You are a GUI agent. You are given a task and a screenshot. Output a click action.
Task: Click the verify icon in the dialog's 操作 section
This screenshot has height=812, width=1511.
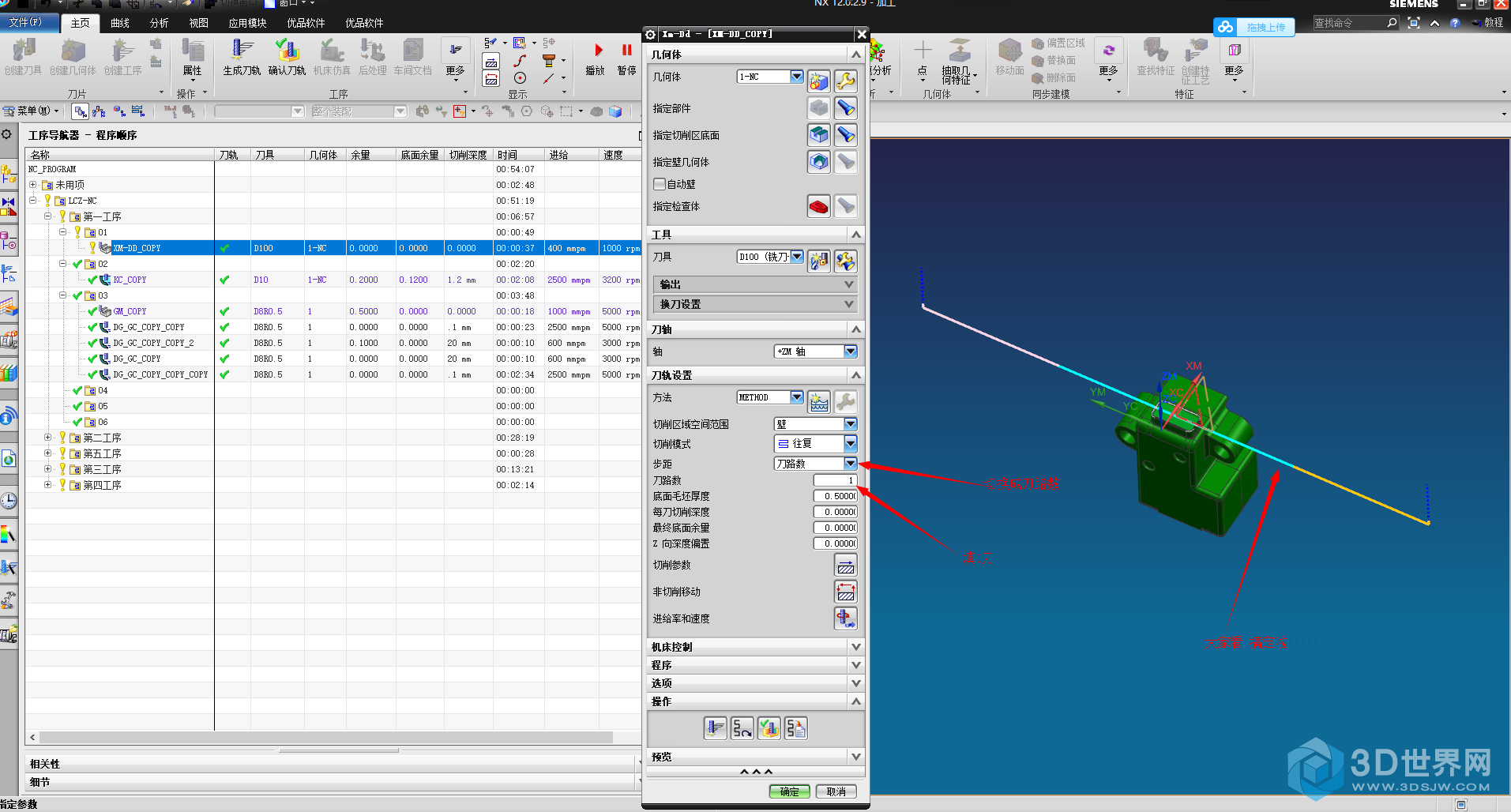(769, 728)
